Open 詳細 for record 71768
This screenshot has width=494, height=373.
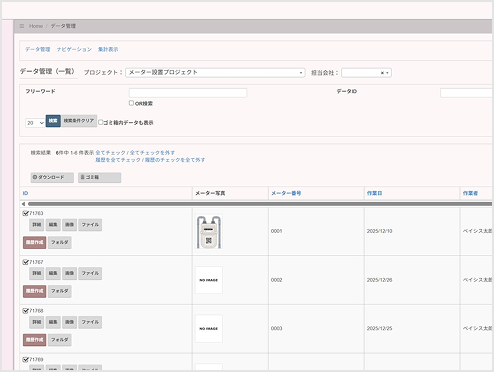(37, 322)
